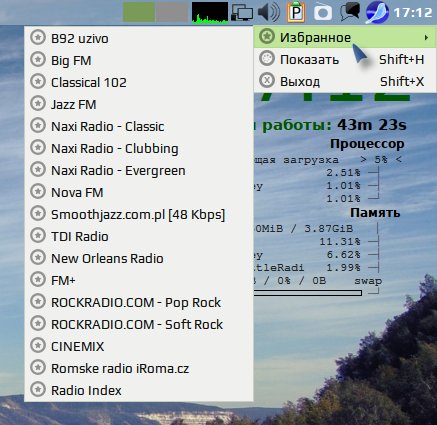The image size is (437, 425).
Task: Play Naxi Radio - Evergreen
Action: click(139, 170)
